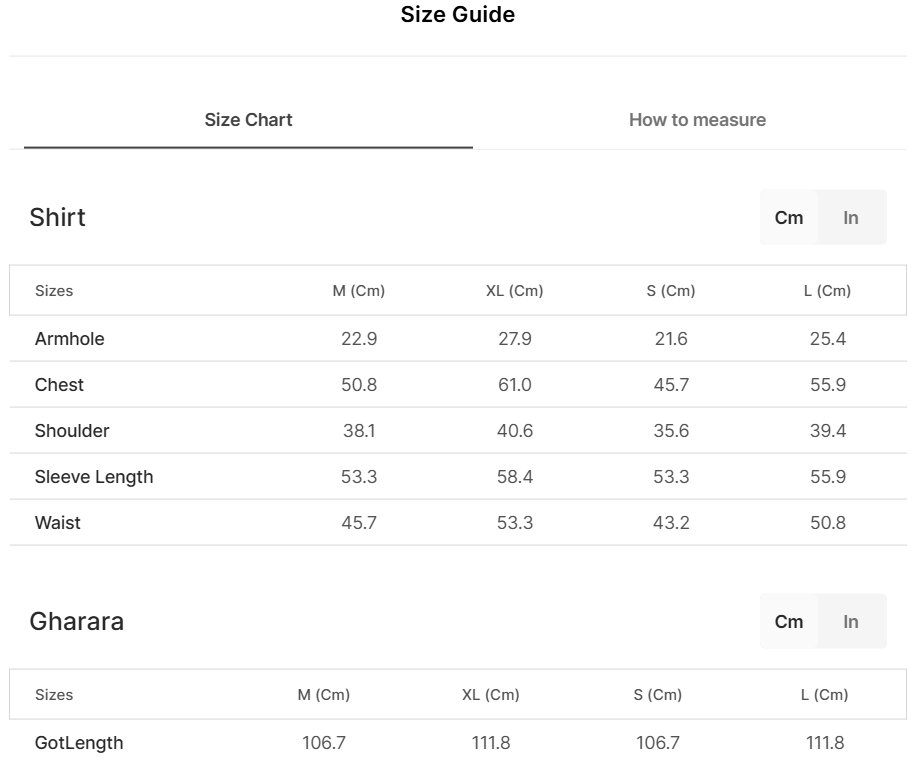Image resolution: width=913 pixels, height=762 pixels.
Task: Select Cm unit for Shirt table
Action: pyautogui.click(x=789, y=218)
